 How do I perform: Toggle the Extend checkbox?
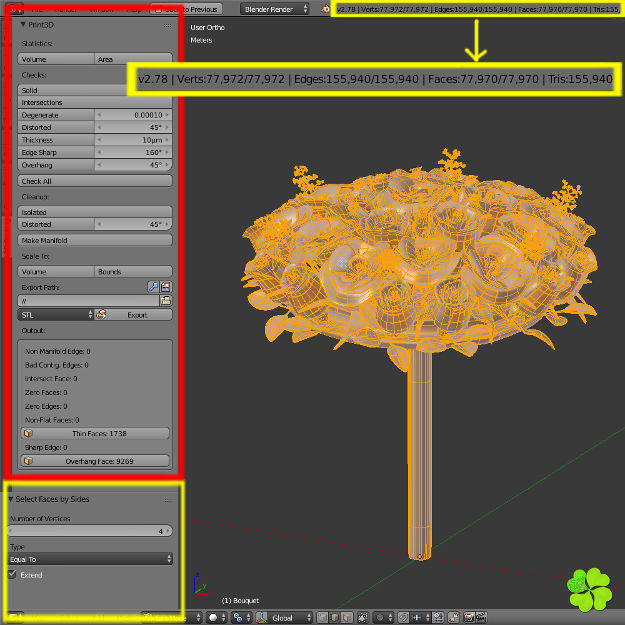tap(12, 574)
